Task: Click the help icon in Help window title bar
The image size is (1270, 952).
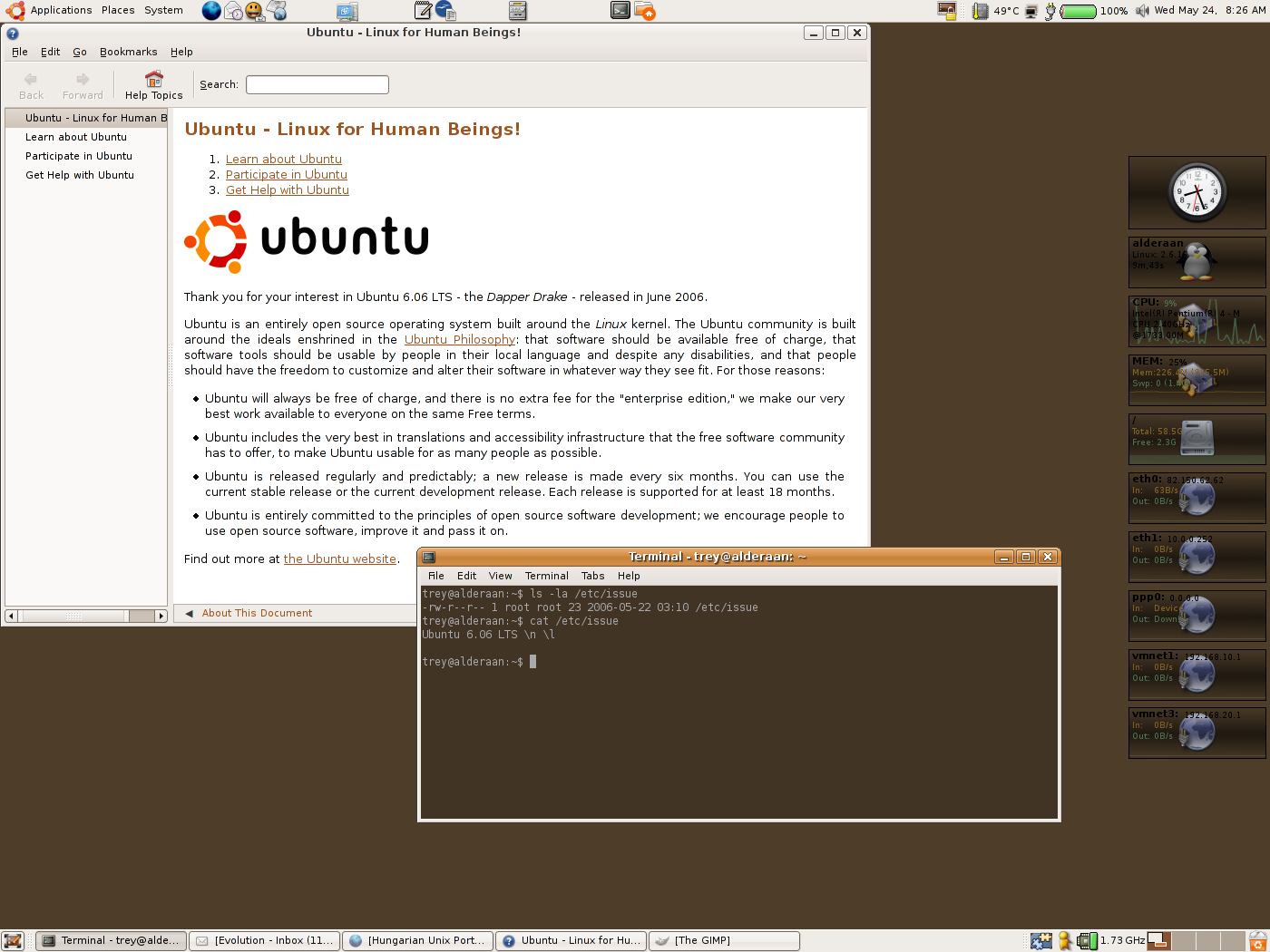Action: [13, 33]
